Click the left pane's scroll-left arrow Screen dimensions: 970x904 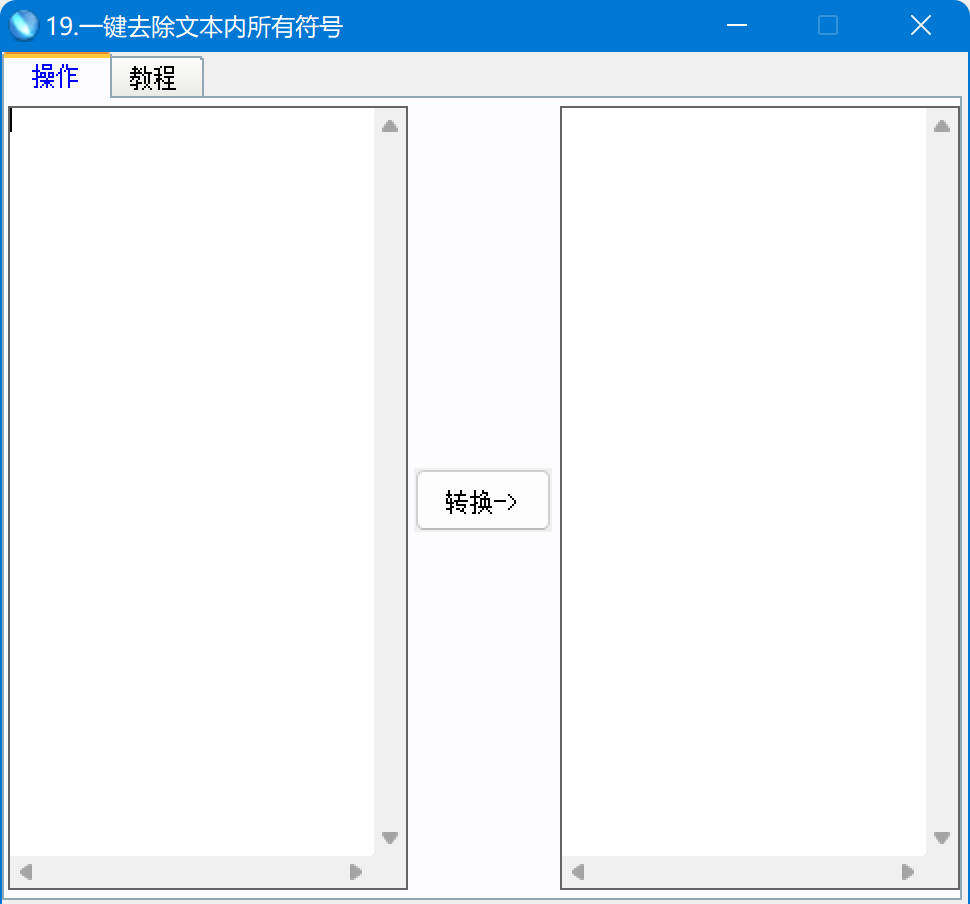coord(25,872)
